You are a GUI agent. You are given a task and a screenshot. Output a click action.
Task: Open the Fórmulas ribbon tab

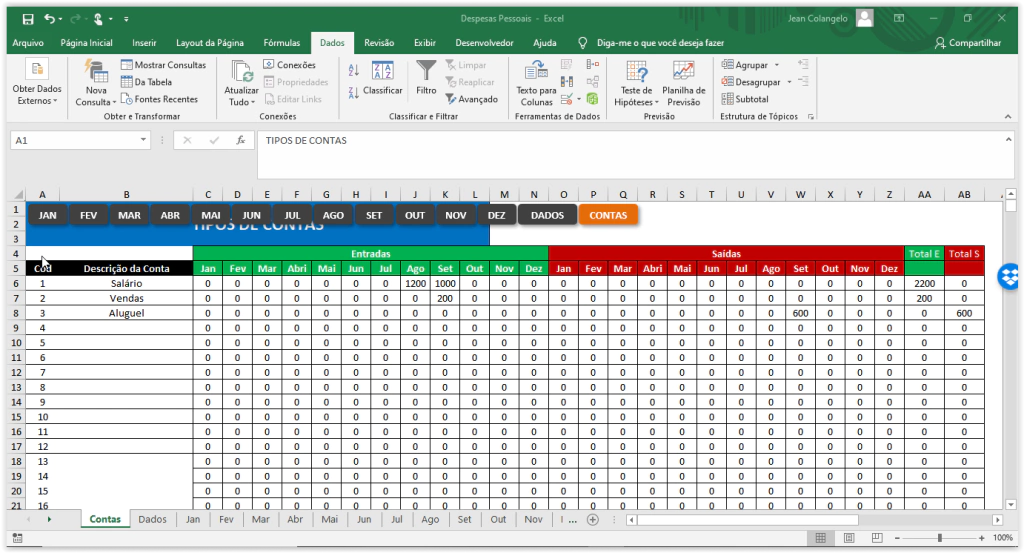281,43
